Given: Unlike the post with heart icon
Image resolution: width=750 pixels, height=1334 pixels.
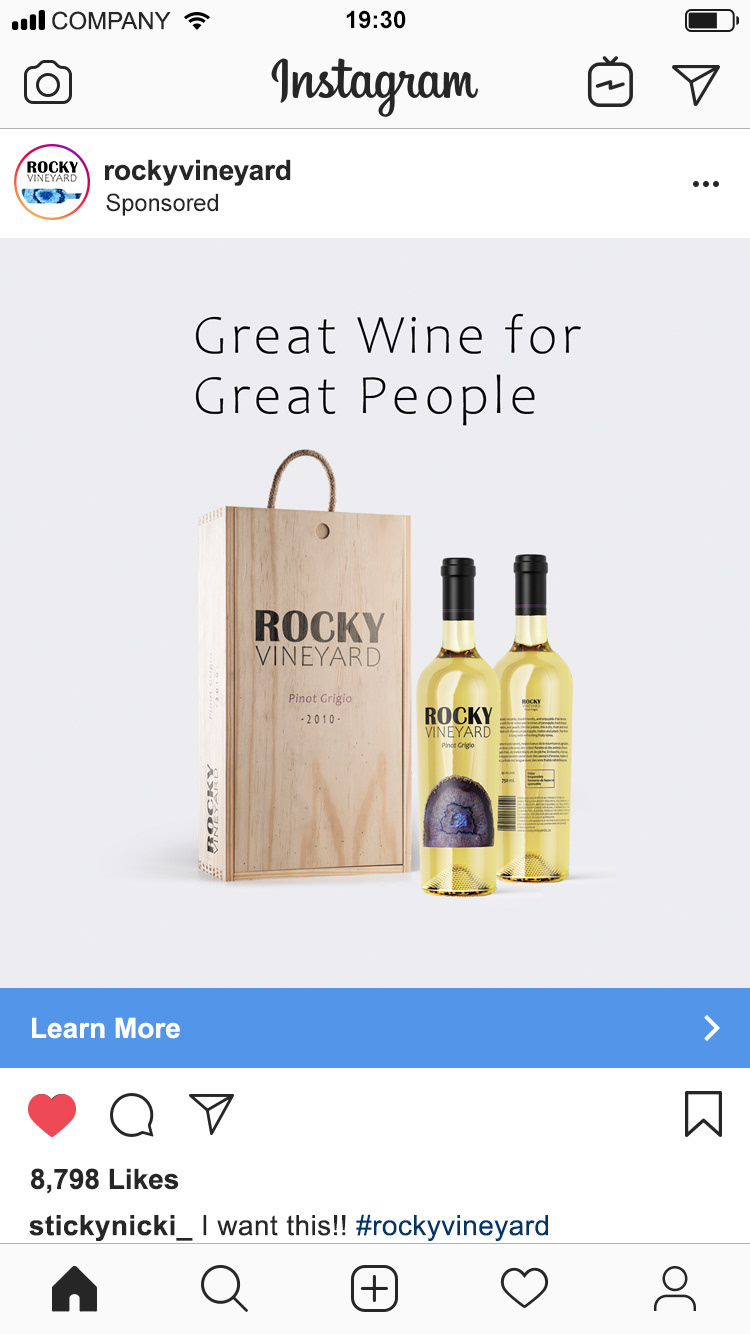Looking at the screenshot, I should (x=52, y=1114).
